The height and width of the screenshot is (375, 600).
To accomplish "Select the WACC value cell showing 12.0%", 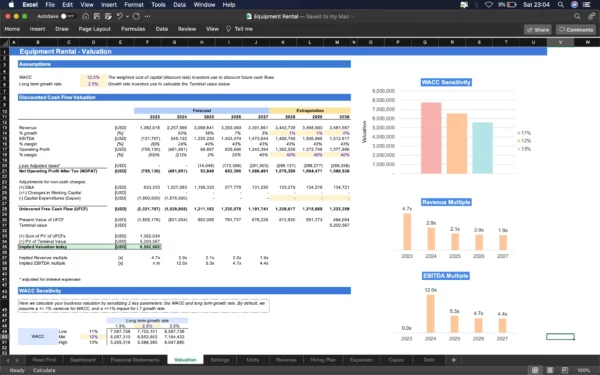I will click(x=93, y=77).
